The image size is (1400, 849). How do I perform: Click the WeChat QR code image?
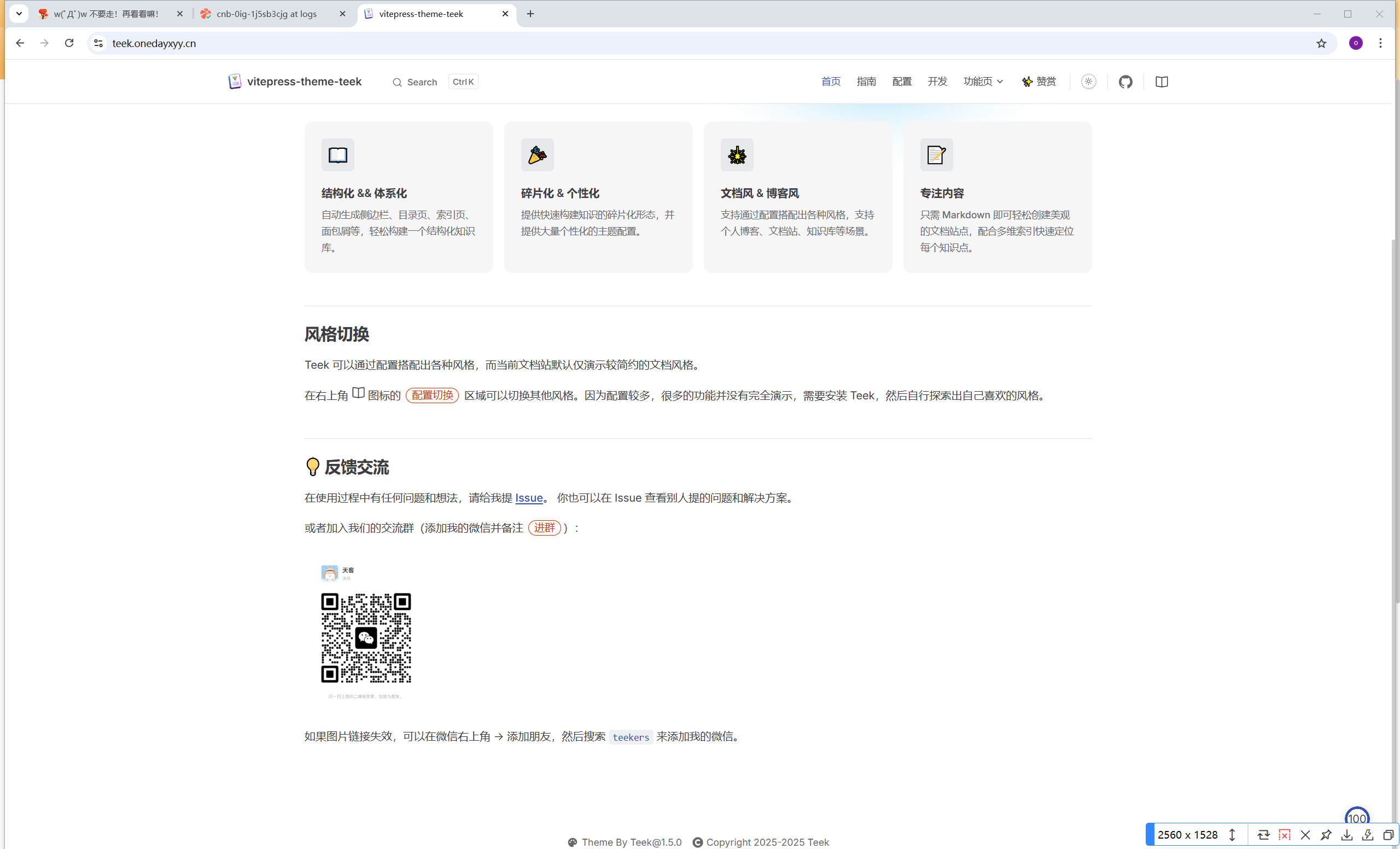tap(365, 638)
